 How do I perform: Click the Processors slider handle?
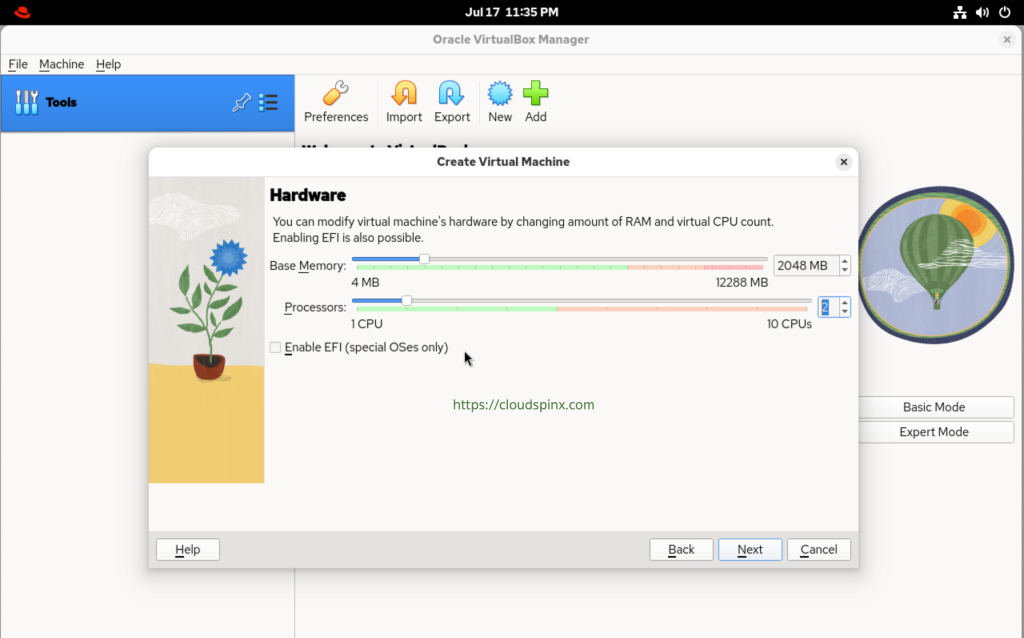point(406,300)
